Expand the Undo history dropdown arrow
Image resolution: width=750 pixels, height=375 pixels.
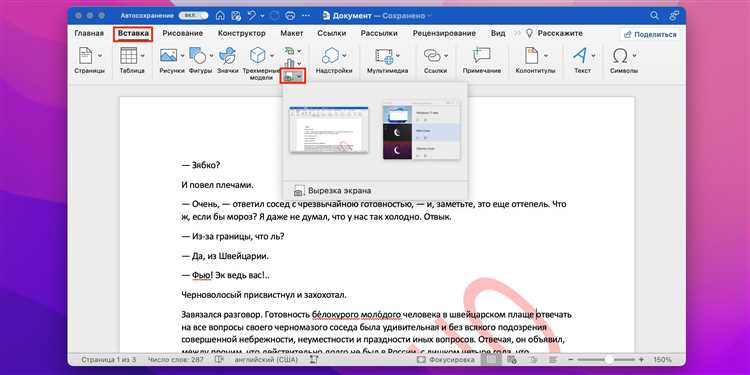tap(262, 16)
